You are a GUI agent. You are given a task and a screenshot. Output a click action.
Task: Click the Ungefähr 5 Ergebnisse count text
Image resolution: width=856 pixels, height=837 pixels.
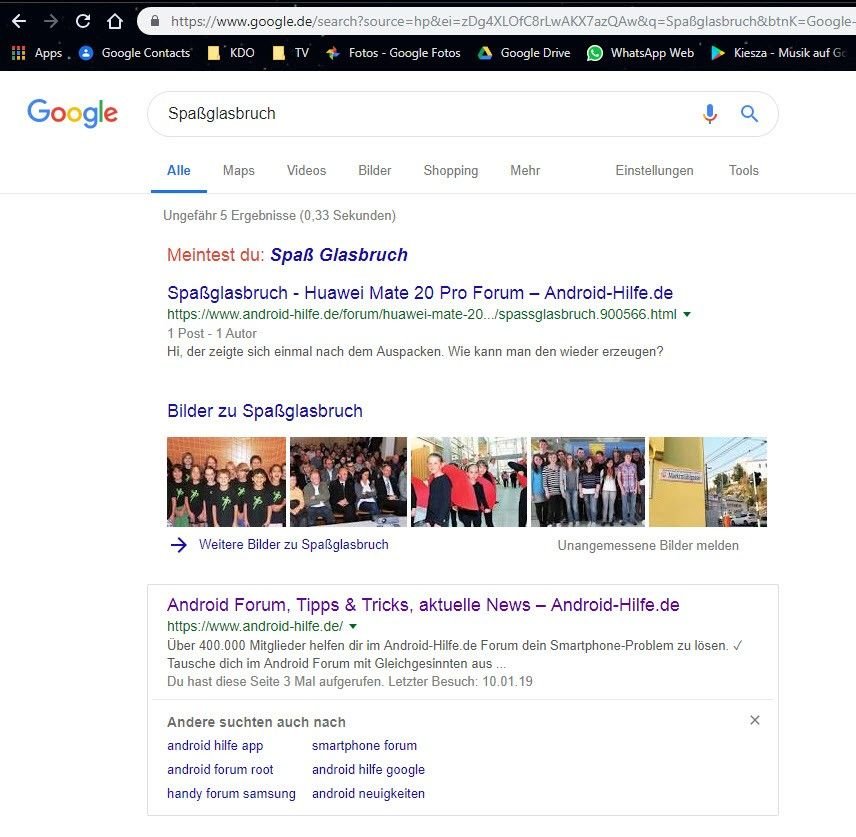280,216
